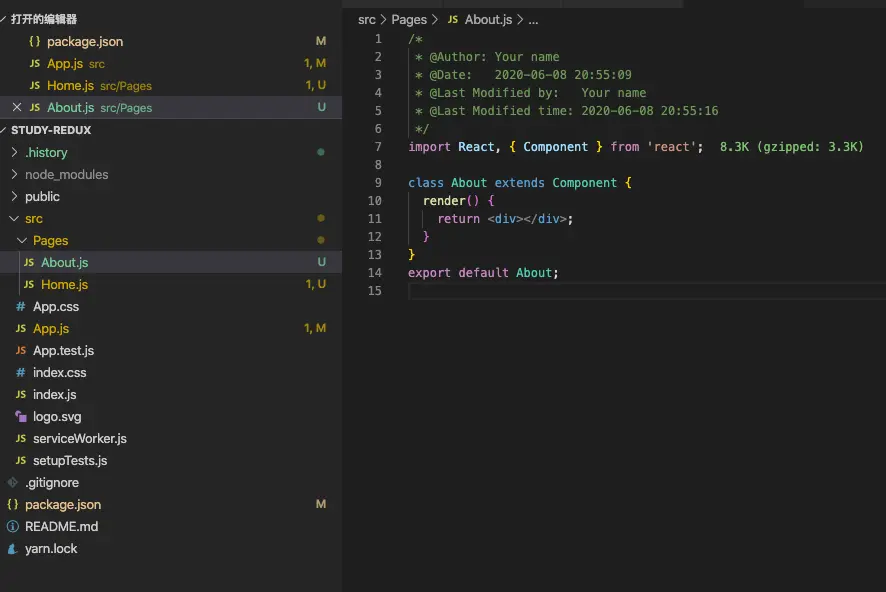Click the @Author comment on line 2
This screenshot has height=592, width=886.
pos(487,57)
